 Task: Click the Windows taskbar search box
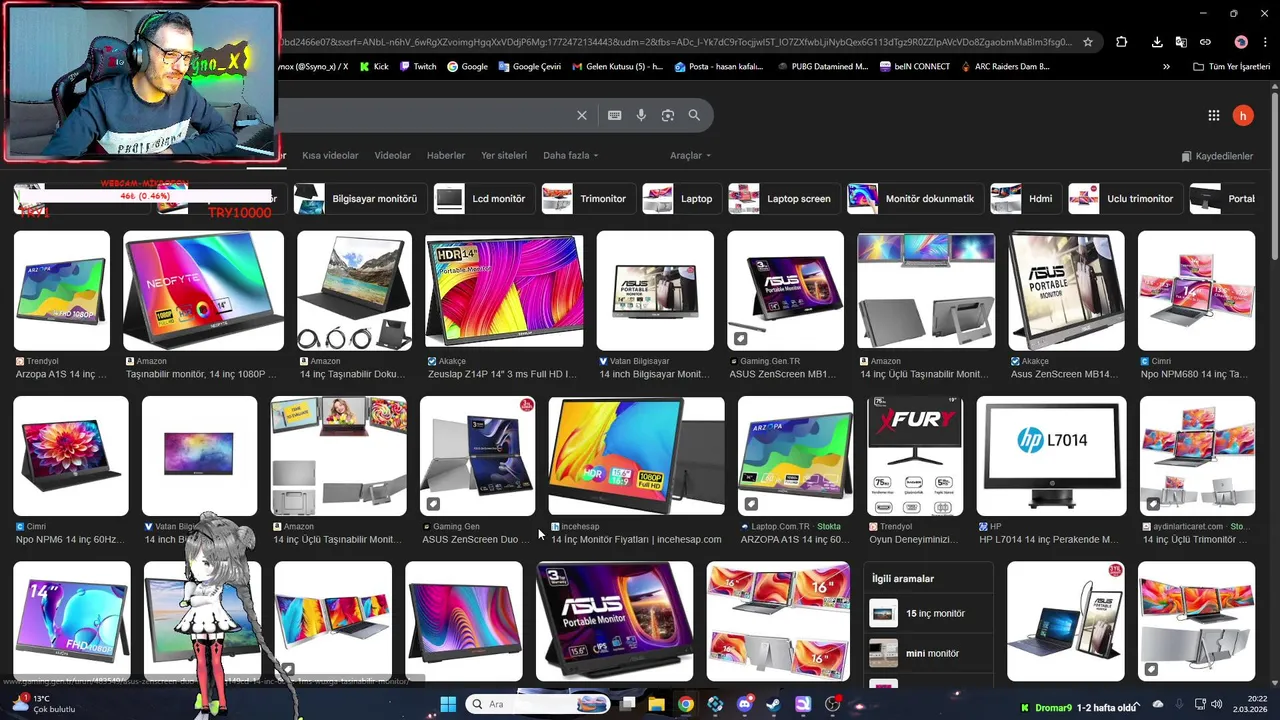click(x=537, y=704)
